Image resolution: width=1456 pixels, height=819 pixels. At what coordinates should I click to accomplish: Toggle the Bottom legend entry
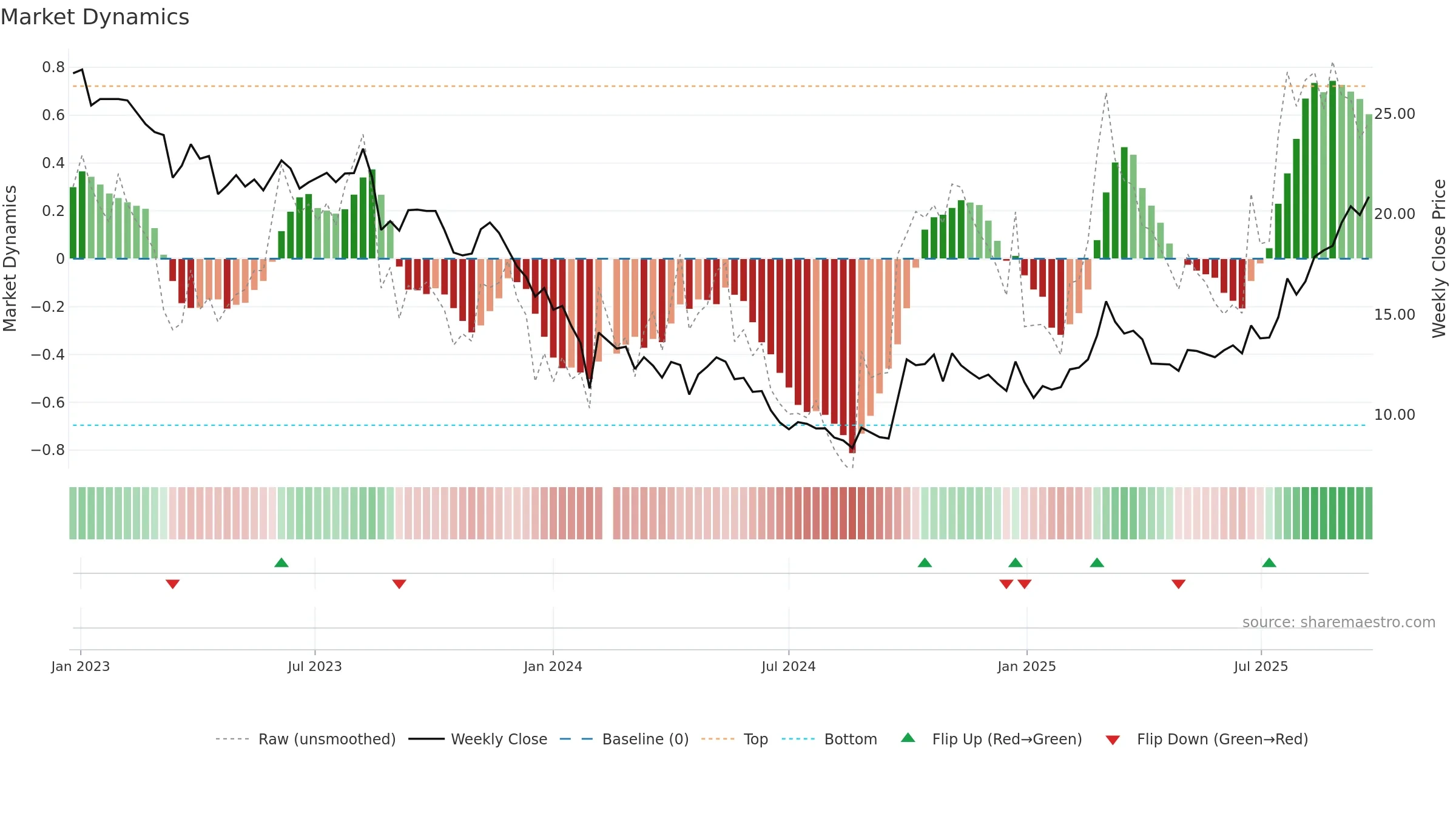829,739
